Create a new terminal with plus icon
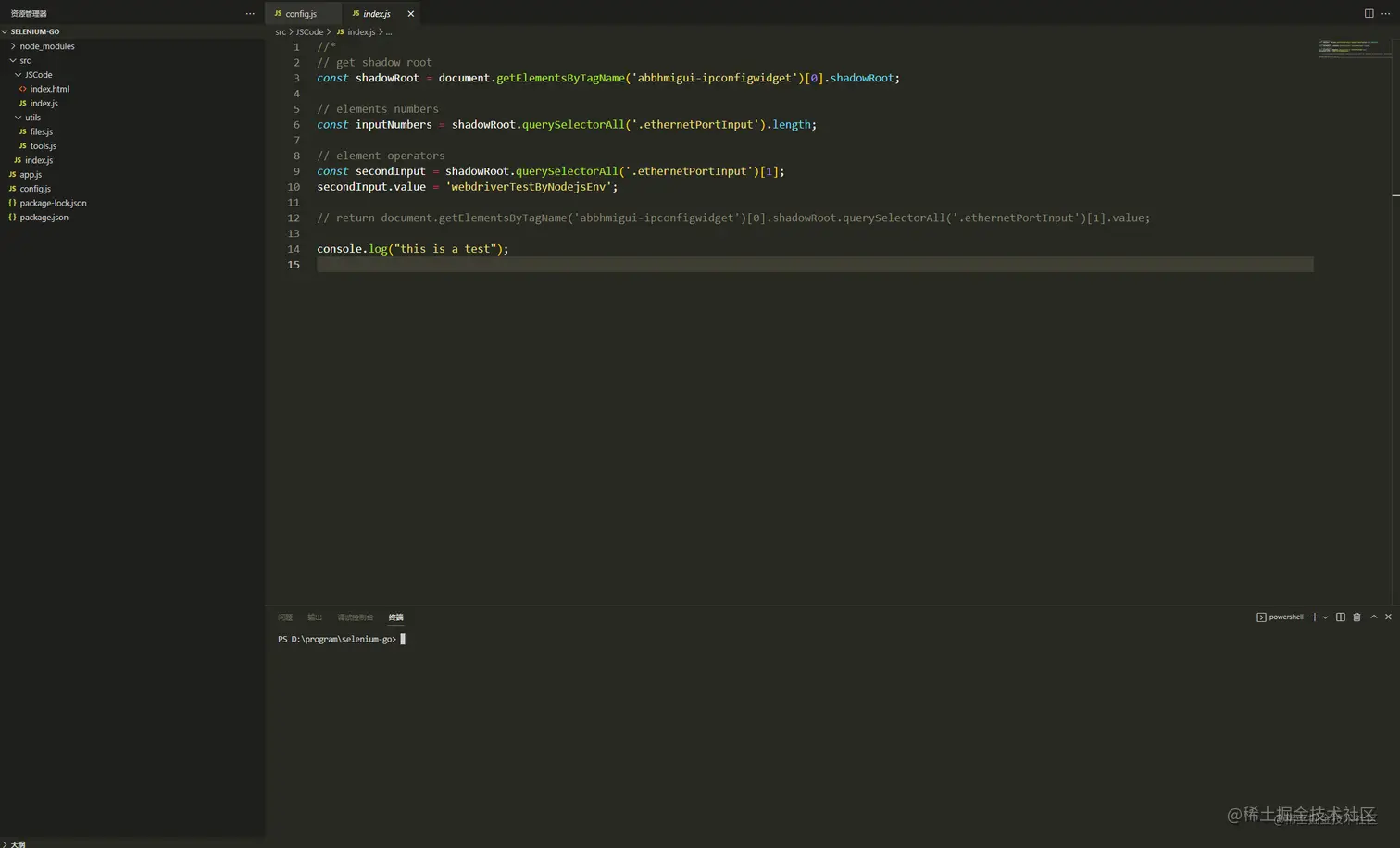 pos(1314,617)
